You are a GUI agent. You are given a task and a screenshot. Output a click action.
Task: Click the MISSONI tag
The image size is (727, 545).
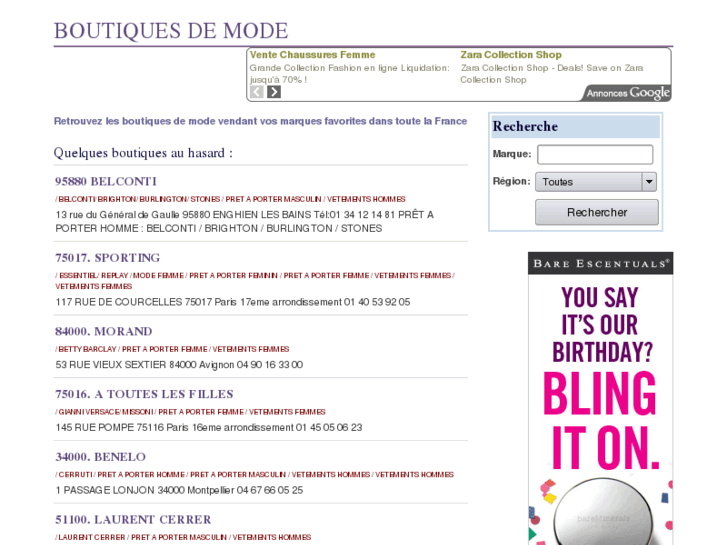pyautogui.click(x=138, y=412)
